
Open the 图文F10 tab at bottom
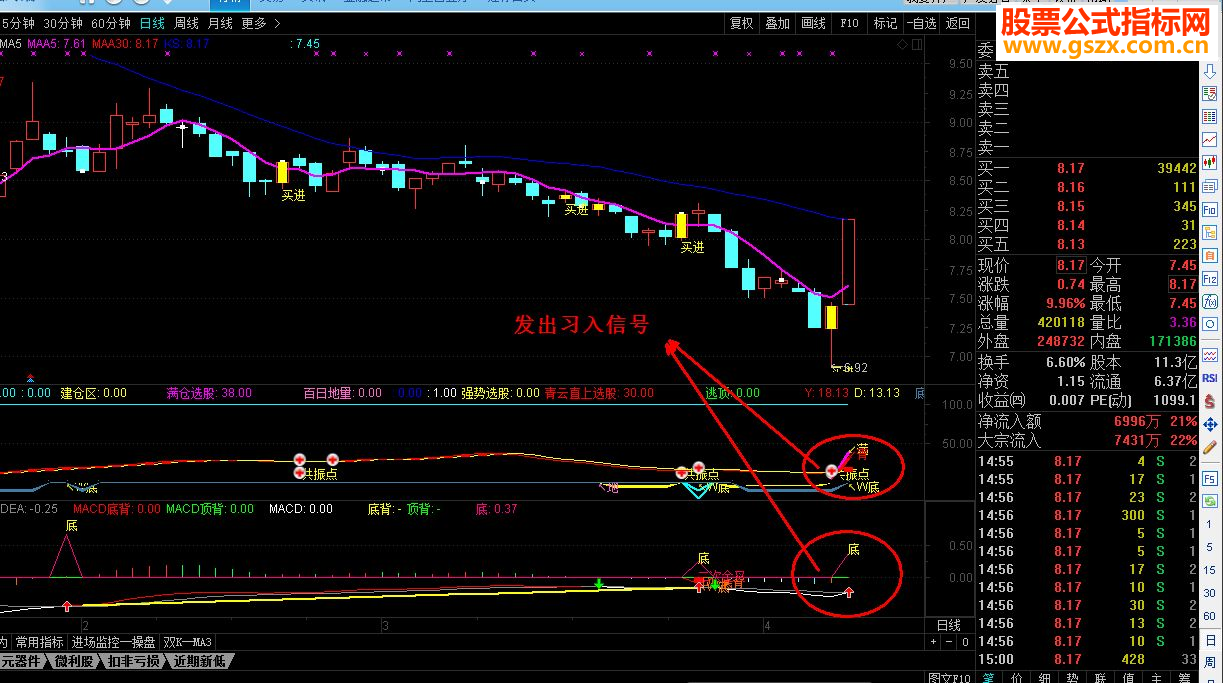(949, 678)
